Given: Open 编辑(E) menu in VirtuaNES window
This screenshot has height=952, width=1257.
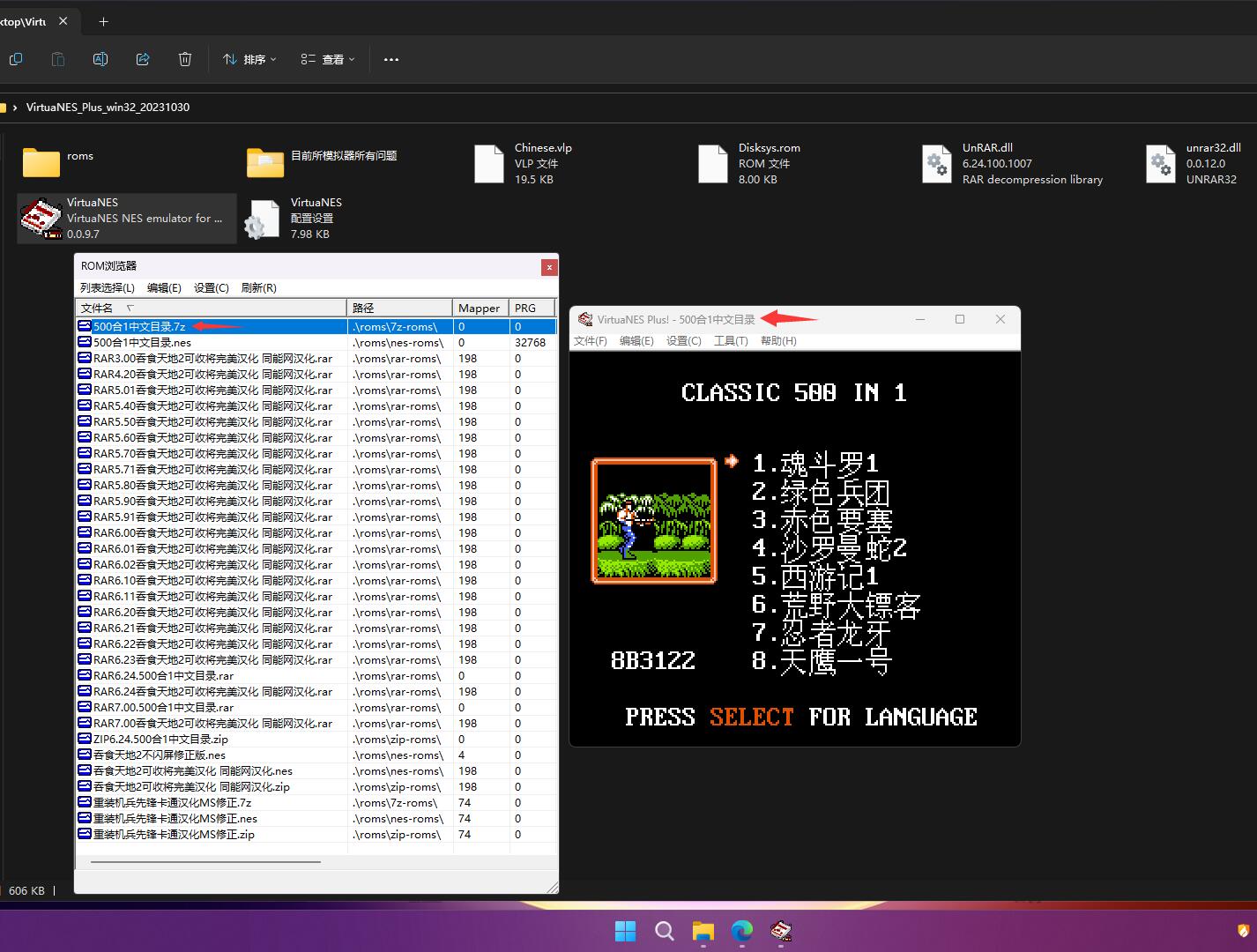Looking at the screenshot, I should [x=636, y=340].
